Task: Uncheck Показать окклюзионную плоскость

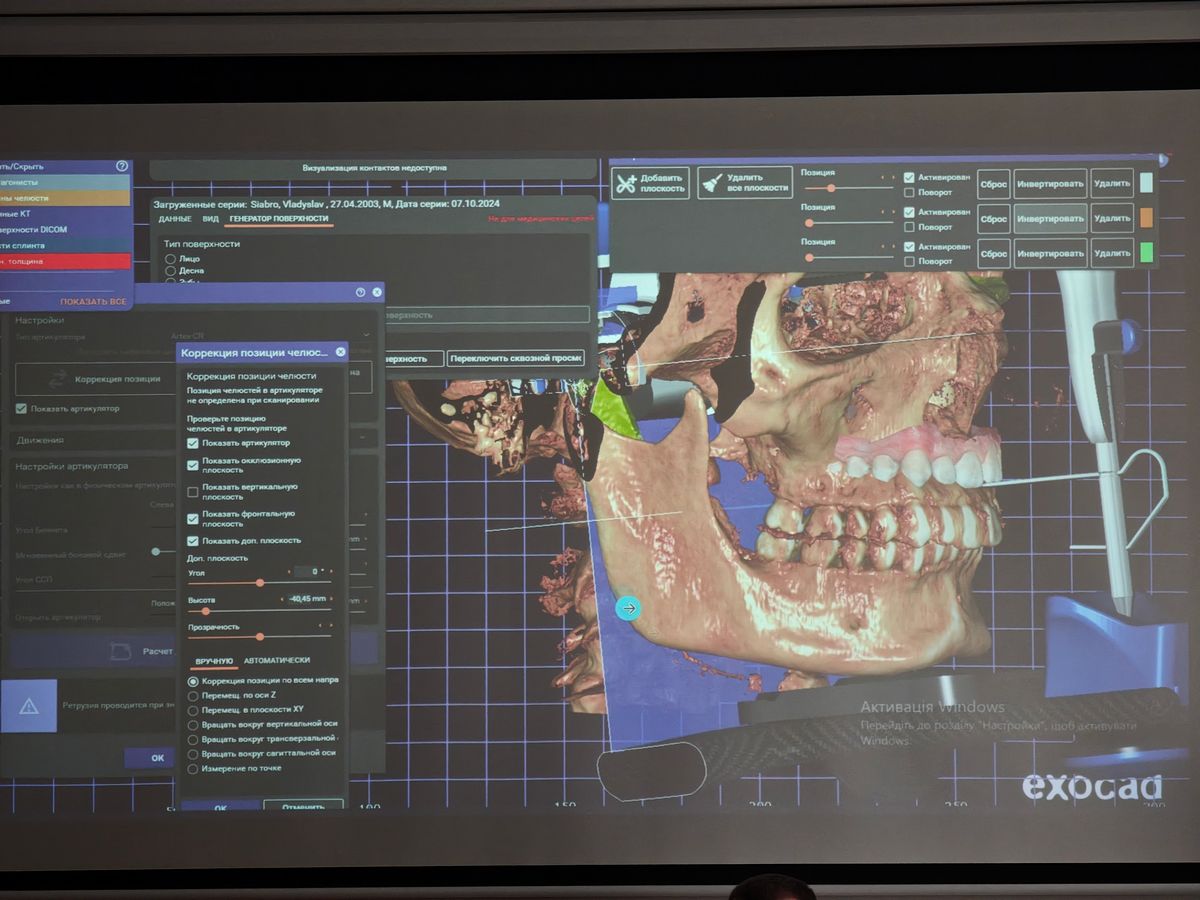Action: point(193,465)
